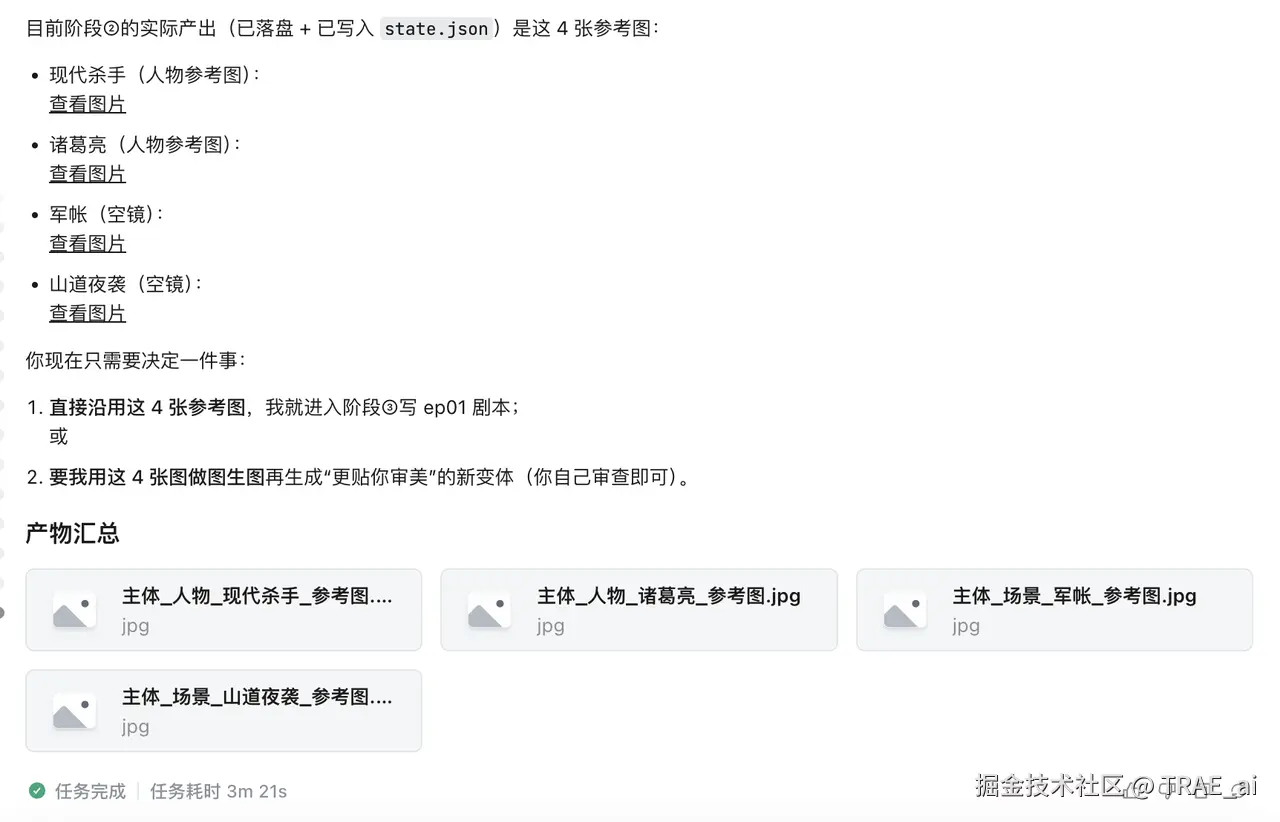The height and width of the screenshot is (822, 1280).
Task: Open the 主体_人物_诸葛亮_参考图.jpg file name
Action: click(x=669, y=596)
